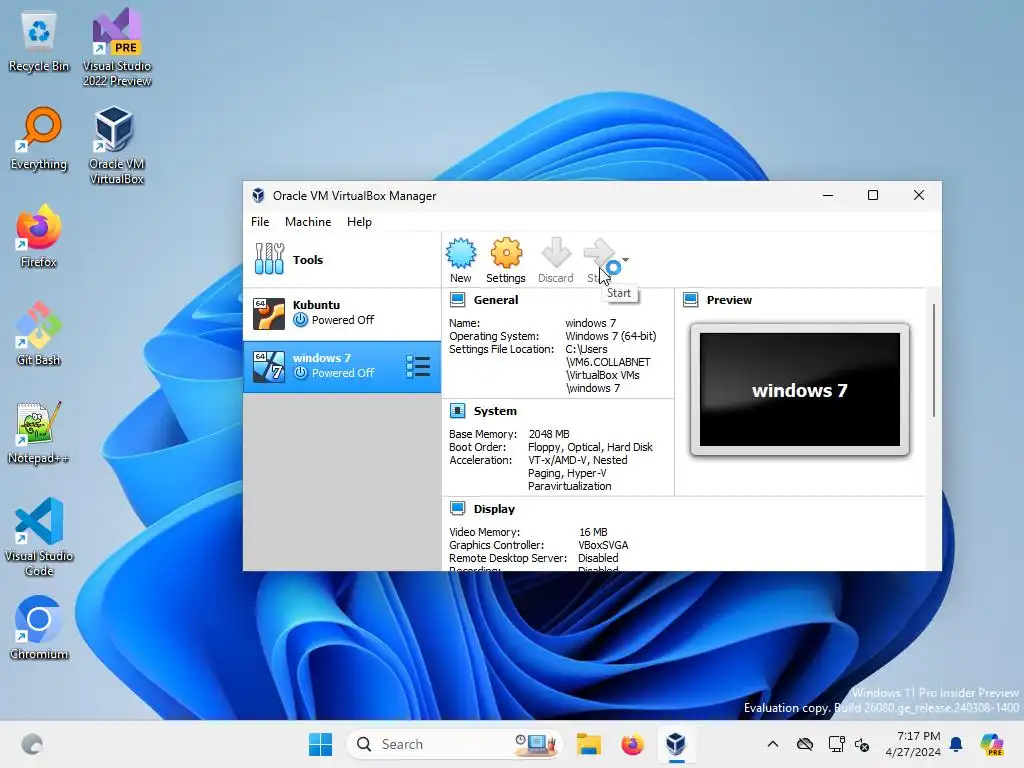Select the Tools entry in sidebar
The image size is (1024, 768).
(x=342, y=259)
